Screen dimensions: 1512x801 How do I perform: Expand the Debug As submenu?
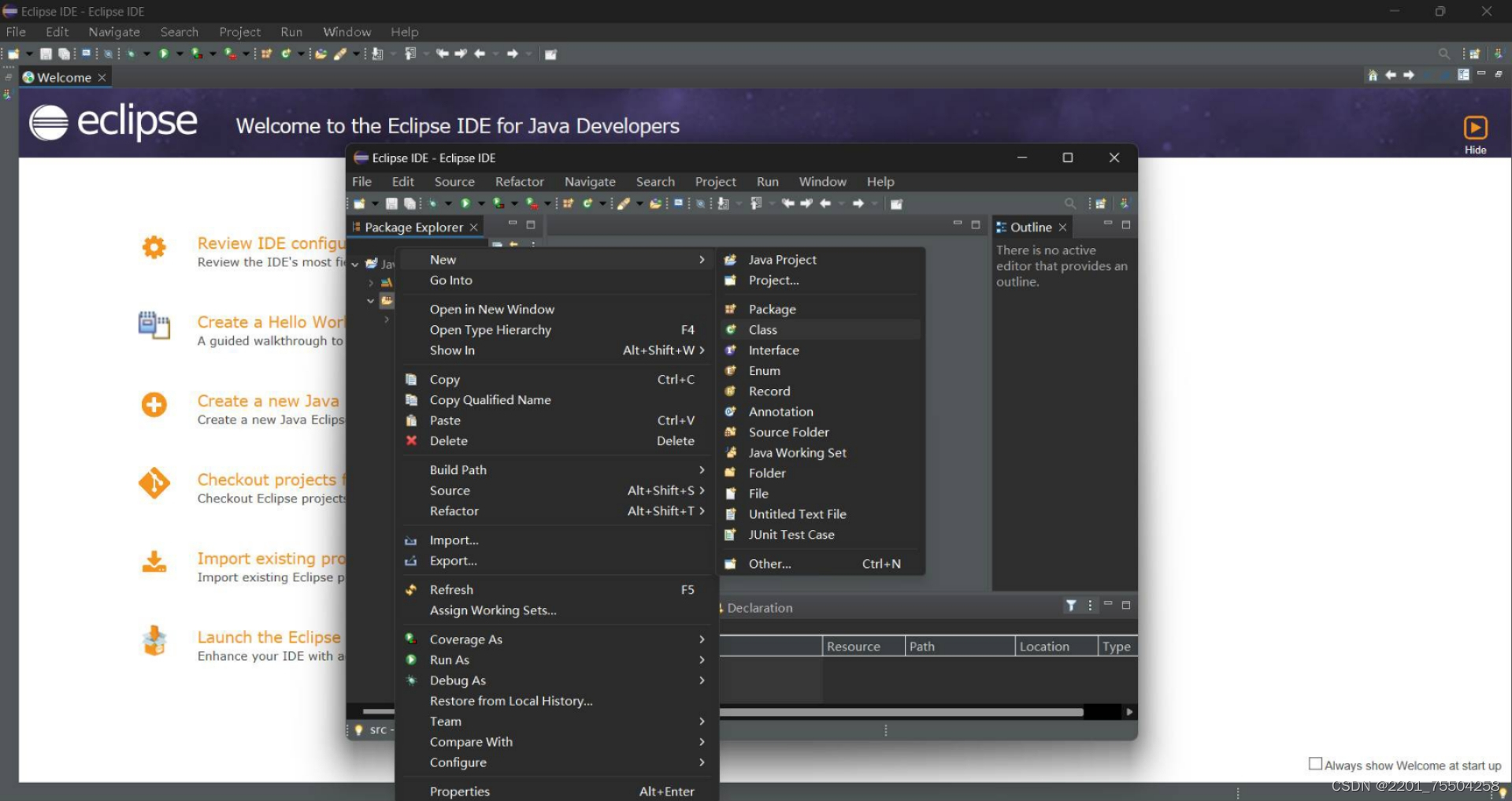point(555,680)
